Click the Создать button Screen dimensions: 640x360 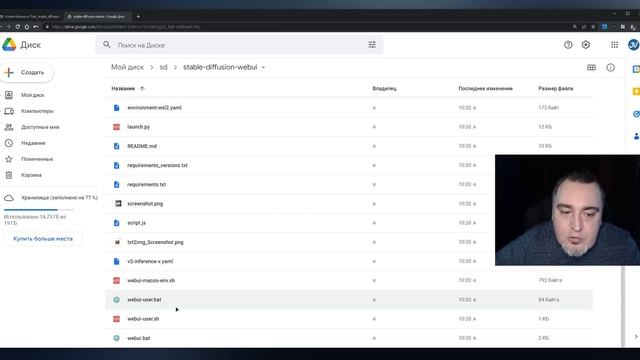click(x=27, y=73)
